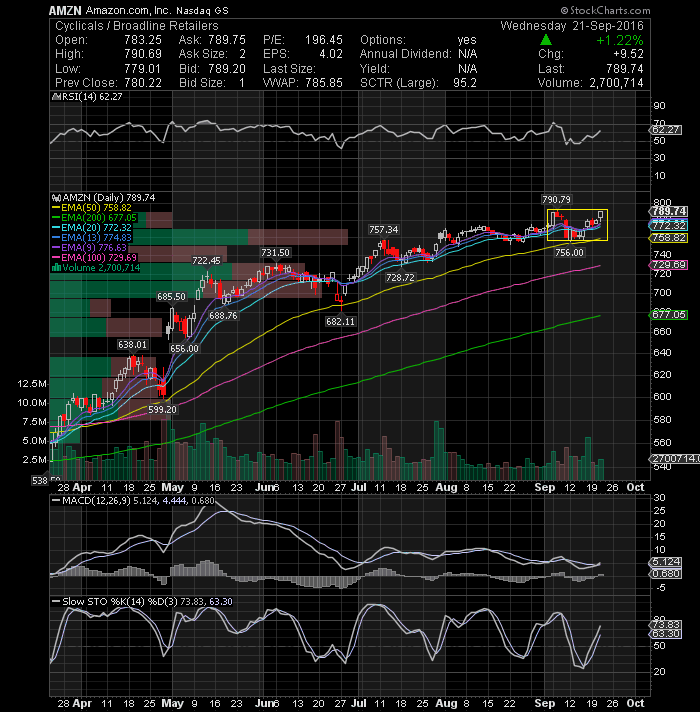Click the 656.00 price label
Viewport: 700px width, 712px height.
pos(184,349)
